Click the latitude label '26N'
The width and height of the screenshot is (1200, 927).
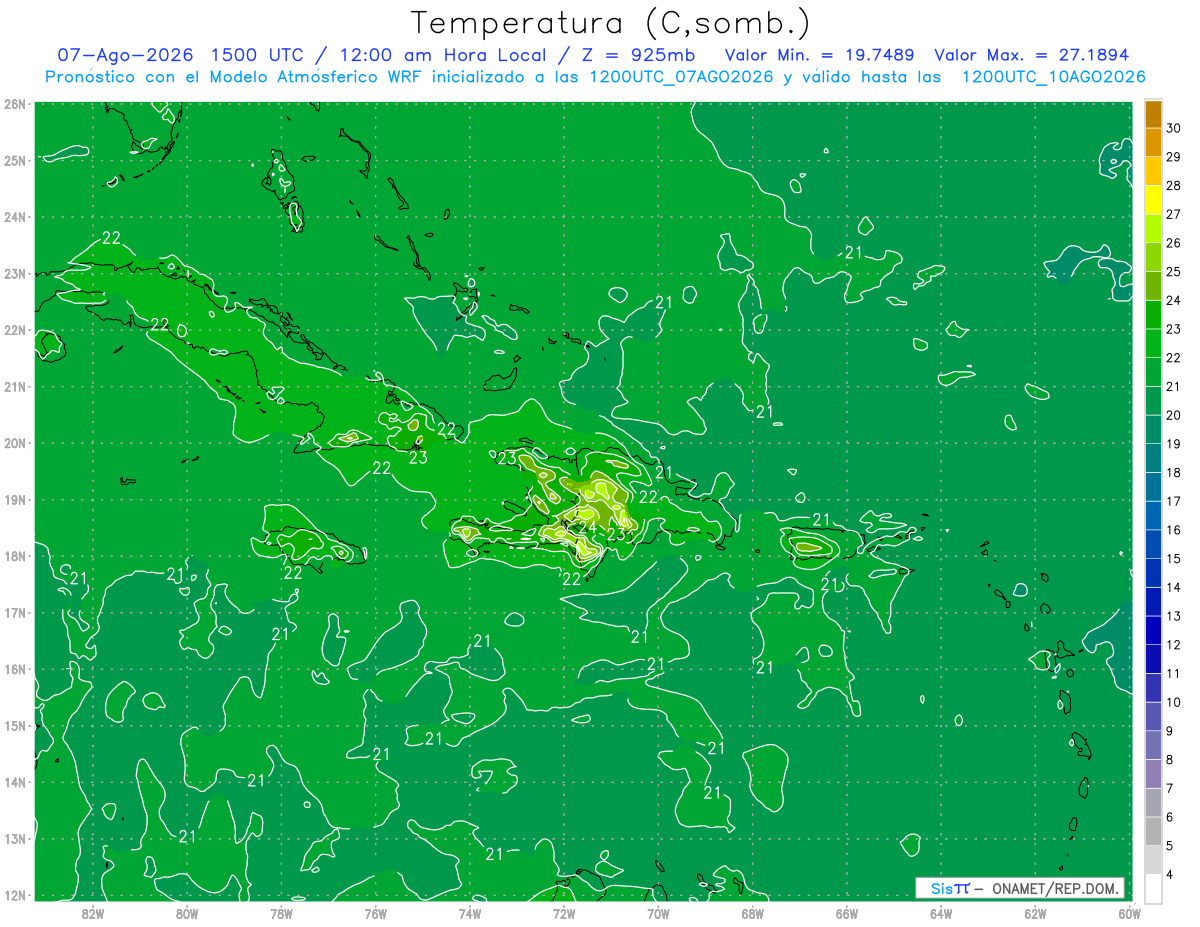tap(14, 104)
